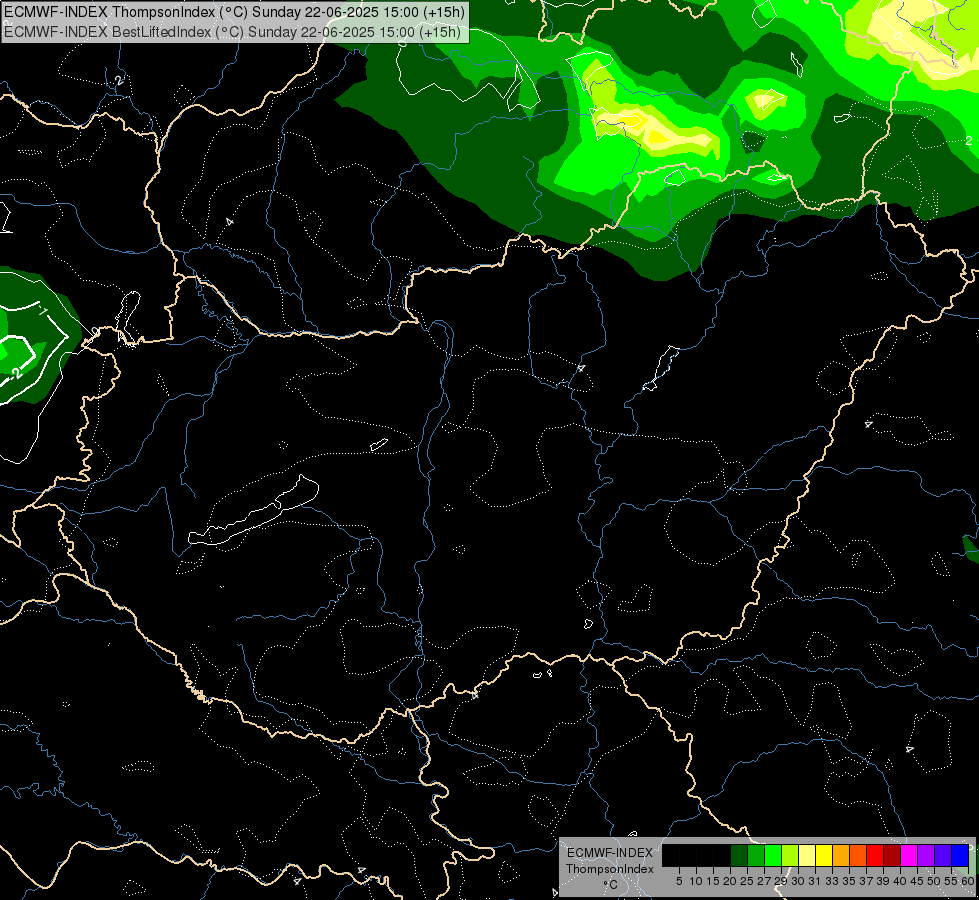Click the ThompsonIndex label in the legend
The width and height of the screenshot is (979, 900).
tap(610, 869)
